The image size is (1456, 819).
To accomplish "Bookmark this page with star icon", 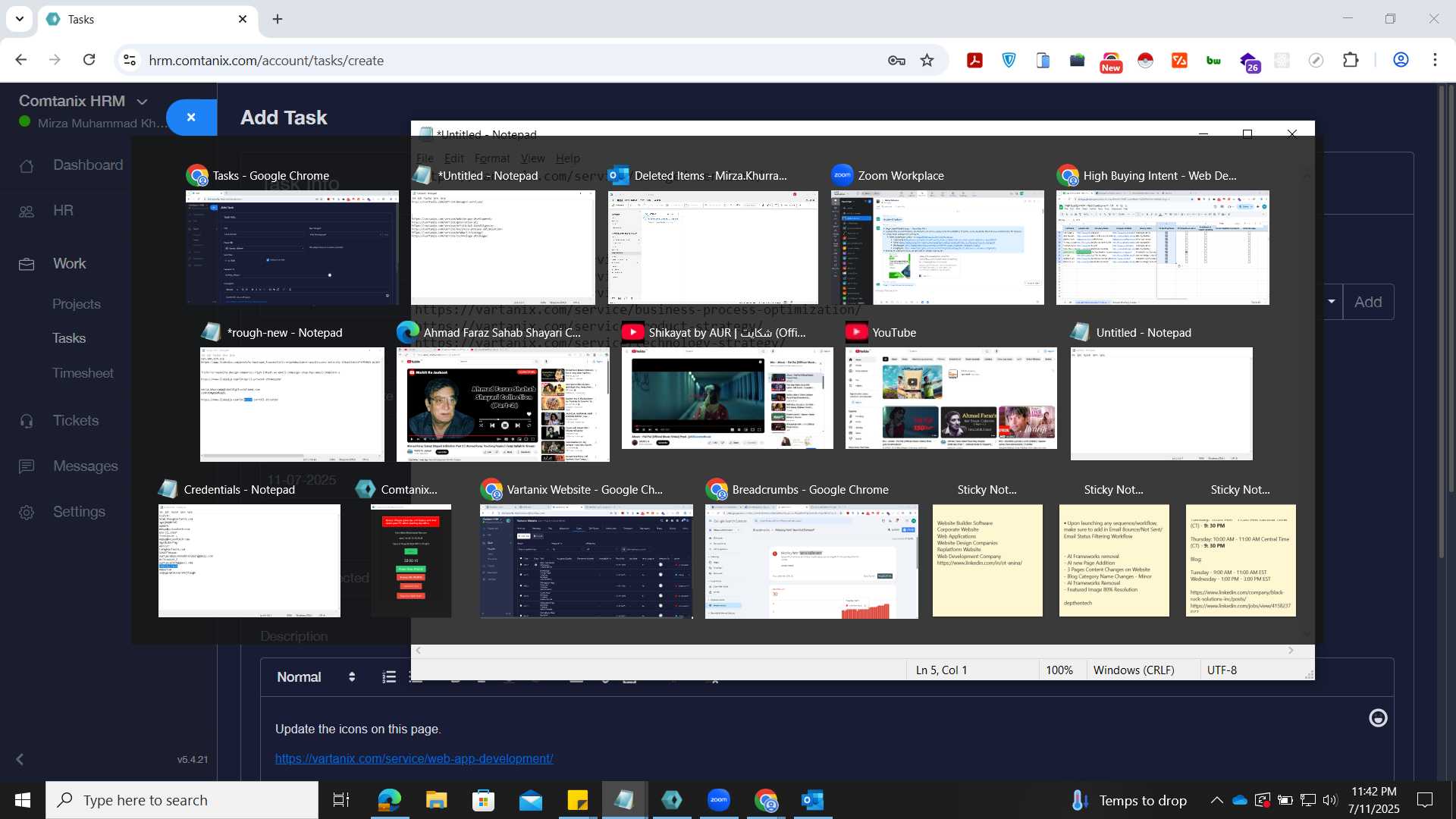I will 927,61.
